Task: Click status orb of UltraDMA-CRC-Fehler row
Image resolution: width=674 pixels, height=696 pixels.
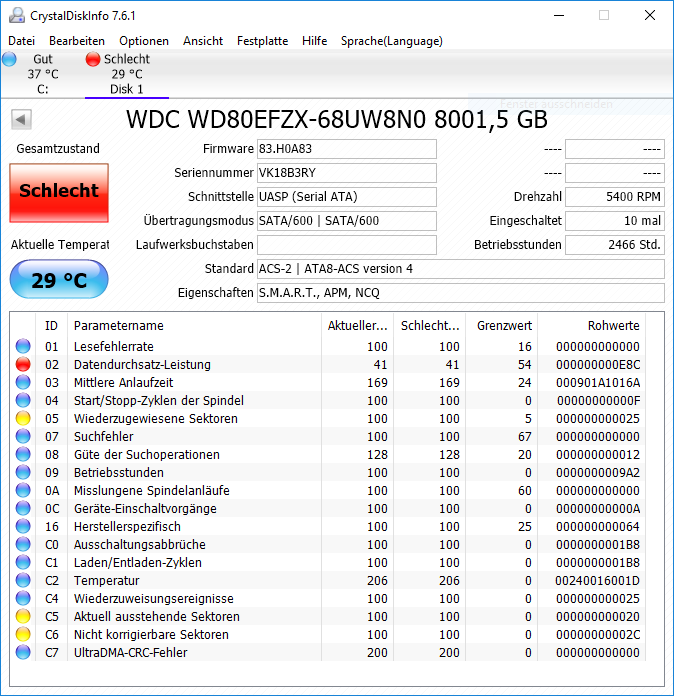Action: click(23, 652)
